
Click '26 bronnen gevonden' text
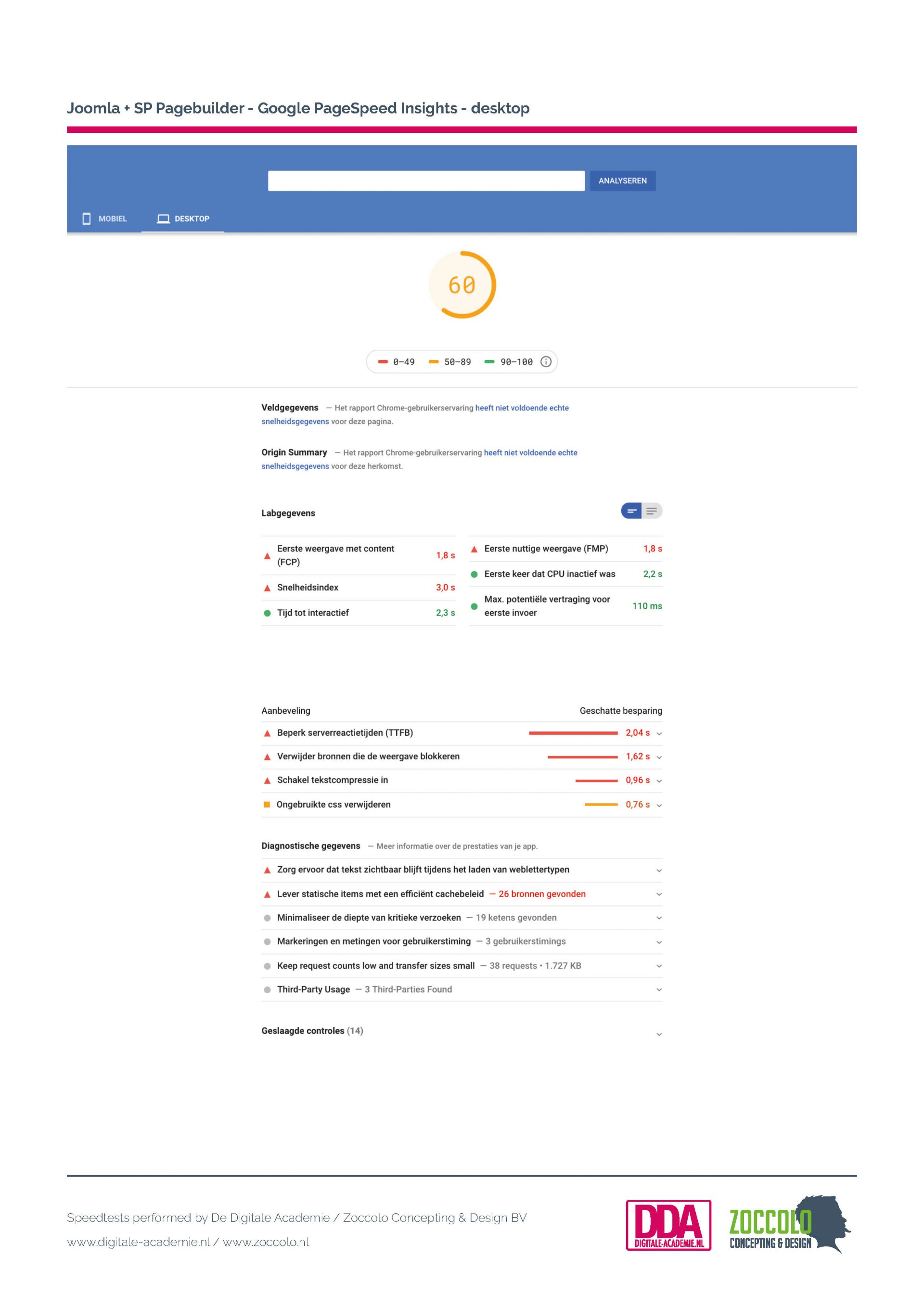click(542, 894)
